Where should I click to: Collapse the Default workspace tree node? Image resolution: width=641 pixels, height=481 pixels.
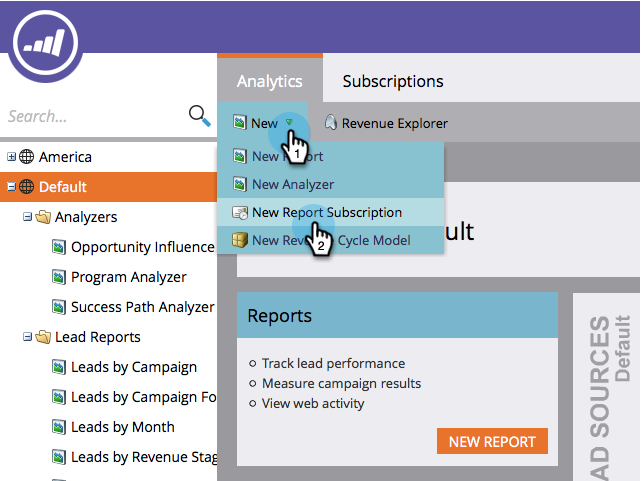coord(11,187)
